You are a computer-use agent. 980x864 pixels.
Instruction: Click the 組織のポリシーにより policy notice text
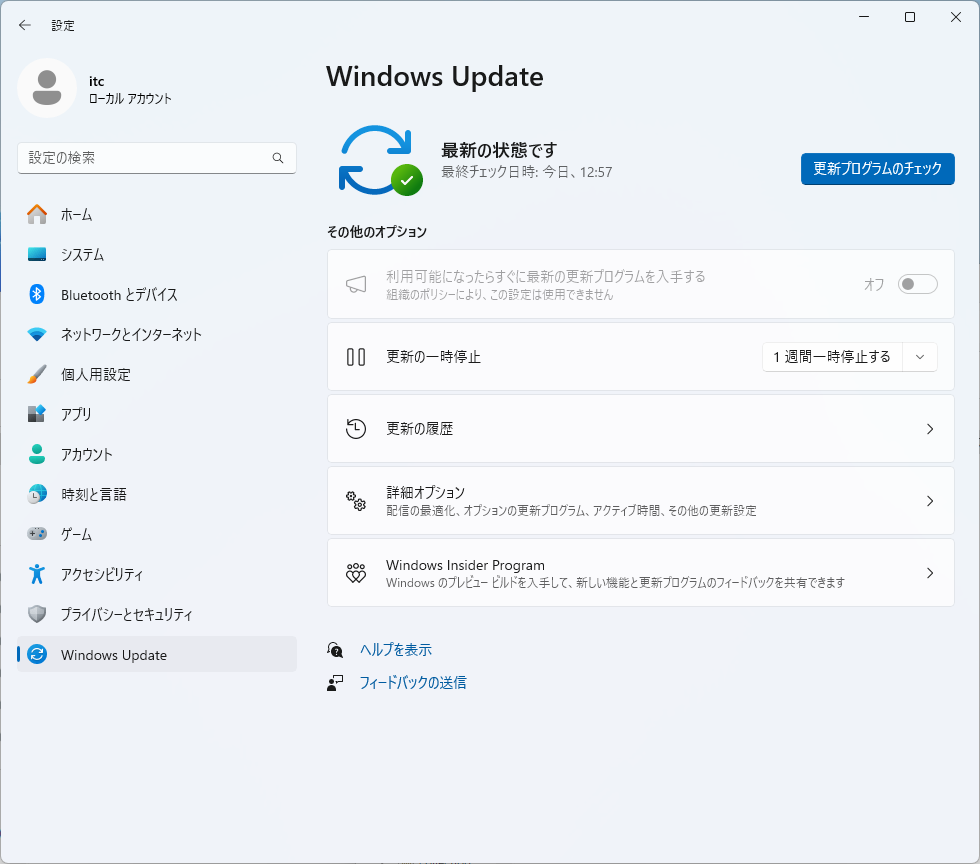[499, 294]
